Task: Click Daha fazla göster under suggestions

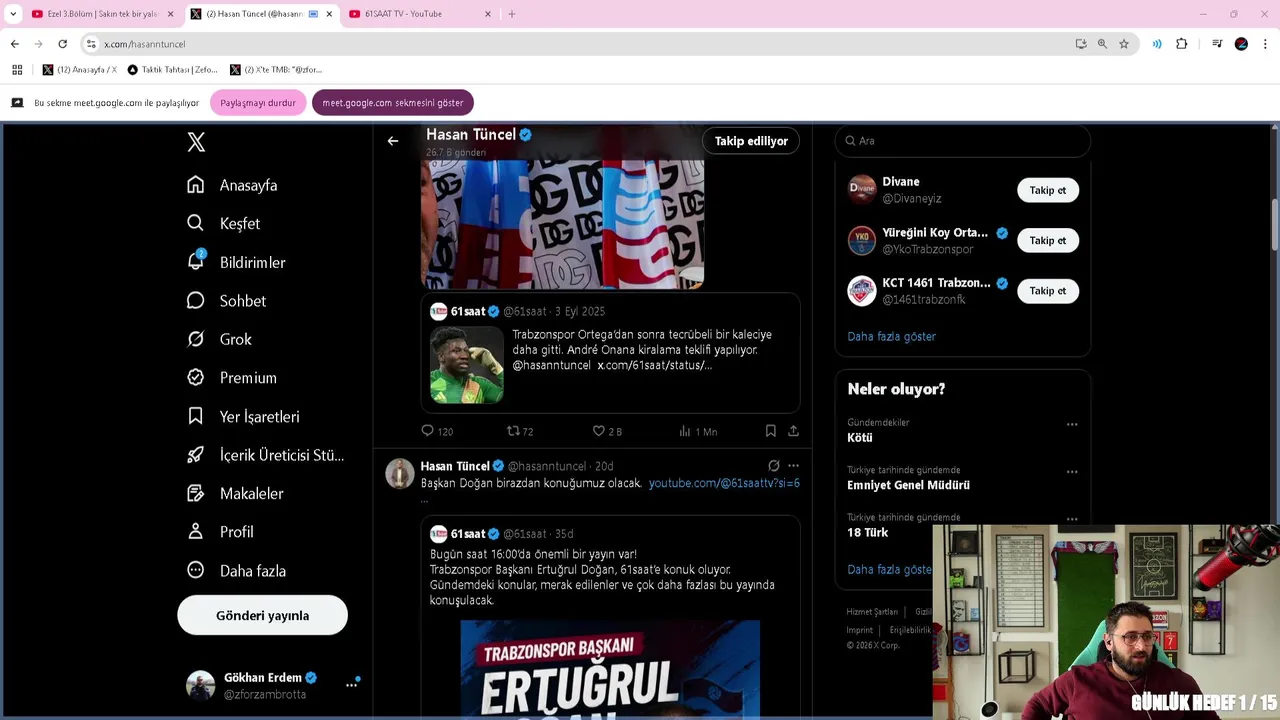Action: [891, 336]
